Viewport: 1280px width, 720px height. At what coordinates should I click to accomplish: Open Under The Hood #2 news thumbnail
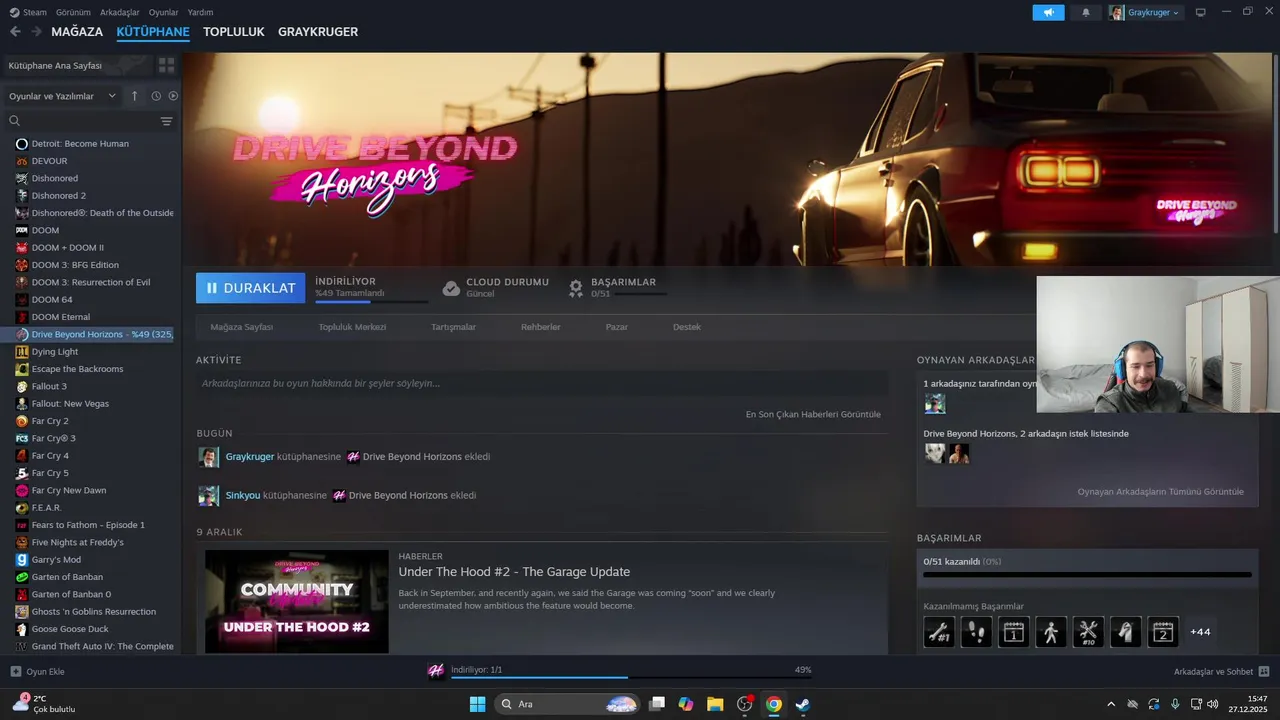point(297,602)
